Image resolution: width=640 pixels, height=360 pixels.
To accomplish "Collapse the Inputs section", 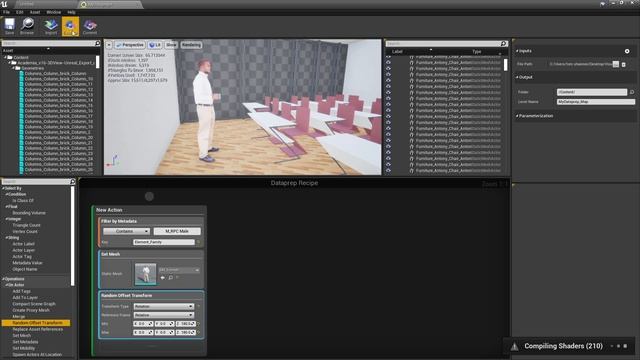I will (517, 51).
